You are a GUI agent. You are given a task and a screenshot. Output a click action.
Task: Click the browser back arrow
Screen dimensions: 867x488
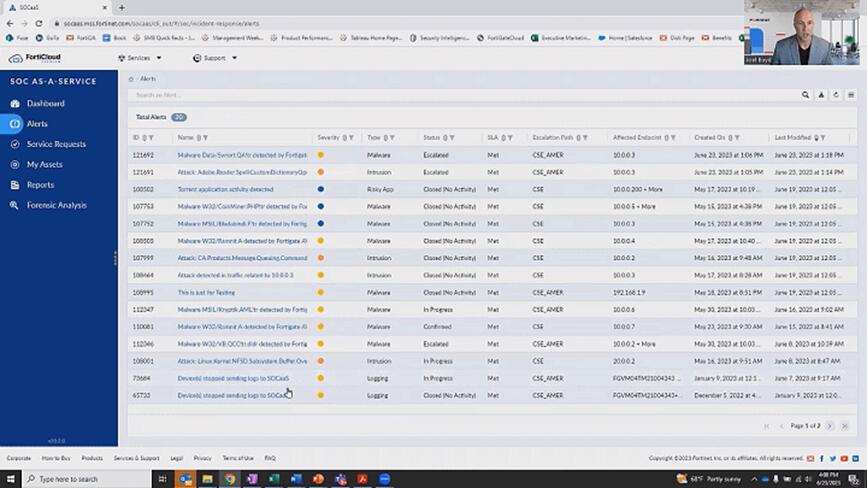tap(9, 24)
